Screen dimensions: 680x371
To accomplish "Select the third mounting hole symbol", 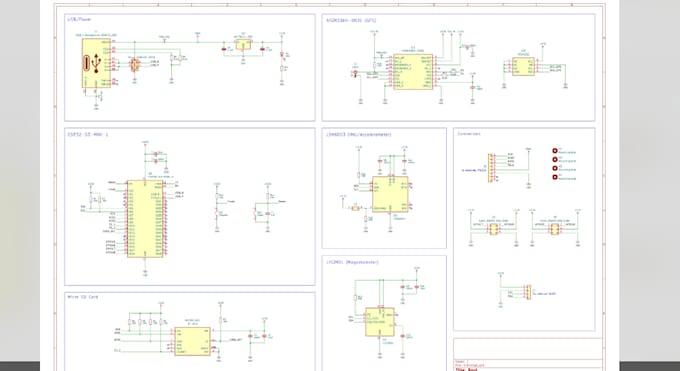I will click(555, 168).
